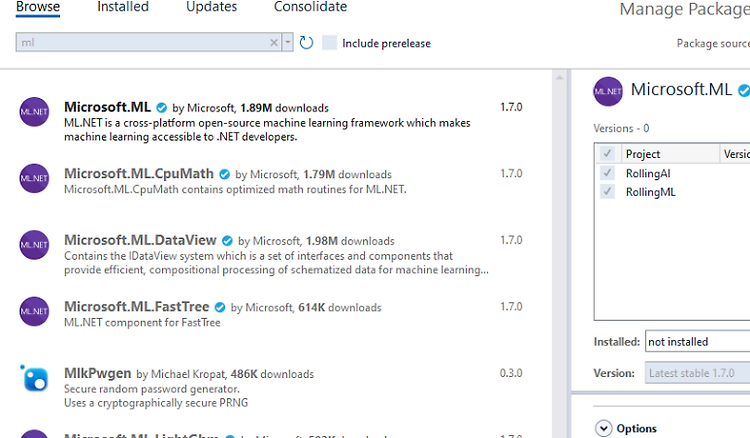
Task: Click the package list scrollbar up arrow
Action: tap(559, 77)
